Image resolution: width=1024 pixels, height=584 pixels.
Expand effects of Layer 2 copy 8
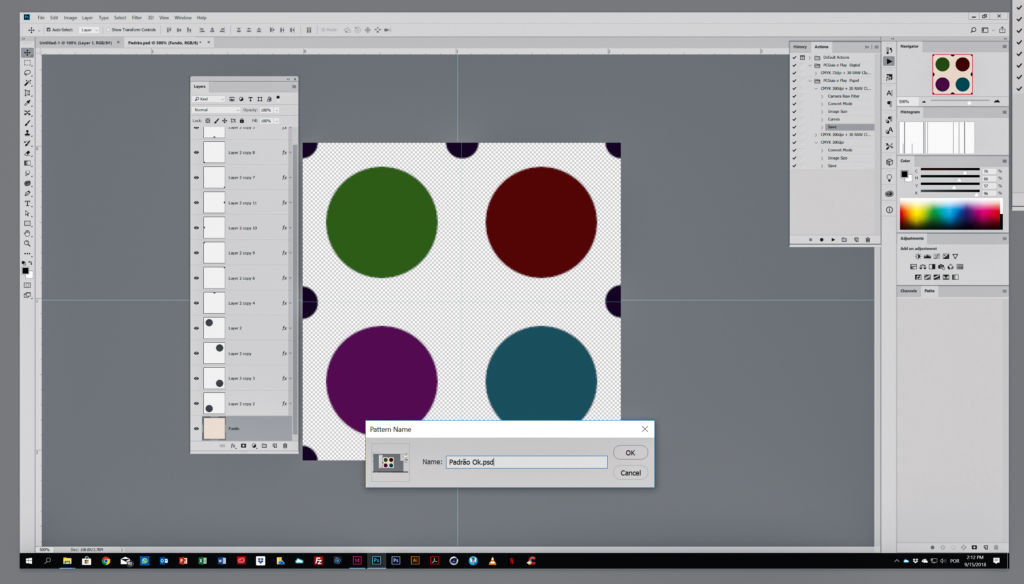click(x=290, y=152)
